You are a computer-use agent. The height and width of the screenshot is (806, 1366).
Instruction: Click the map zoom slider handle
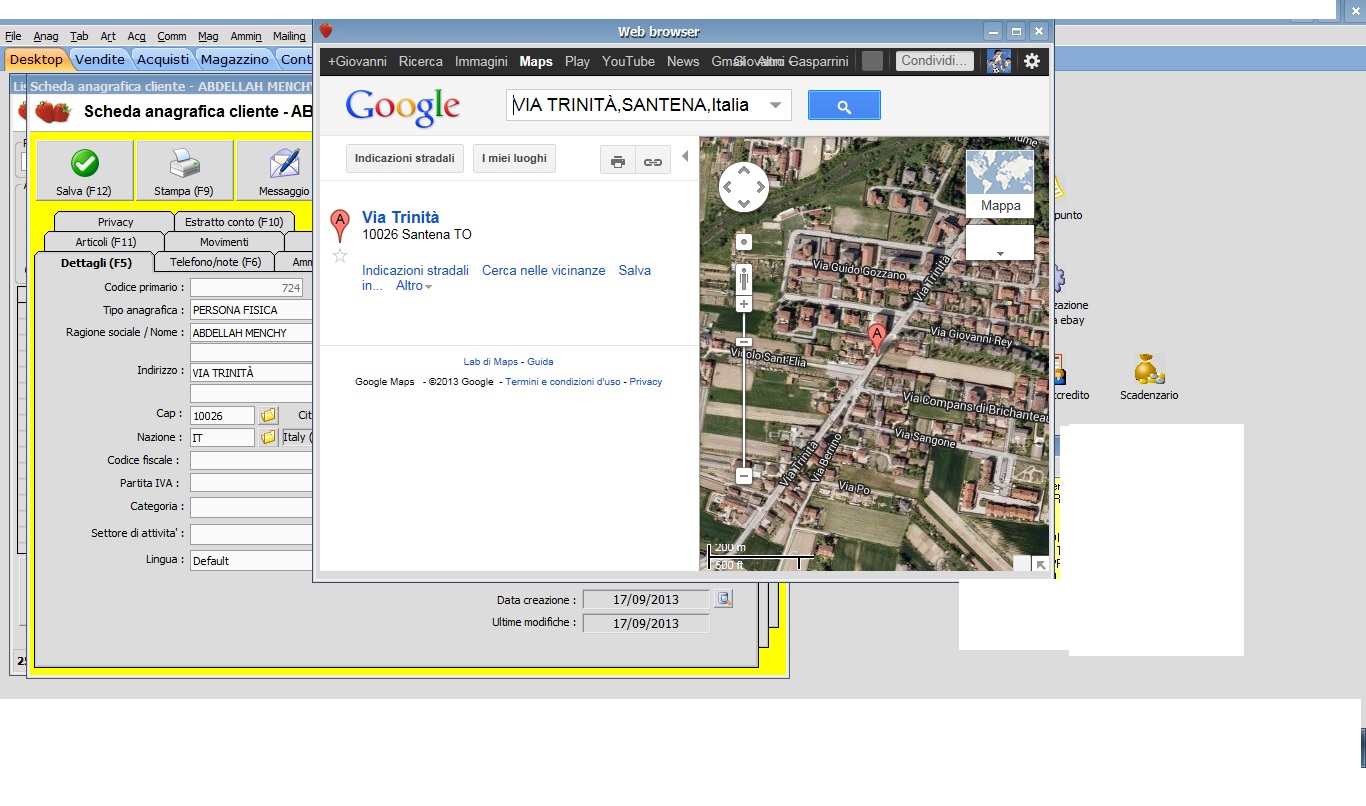pyautogui.click(x=744, y=342)
